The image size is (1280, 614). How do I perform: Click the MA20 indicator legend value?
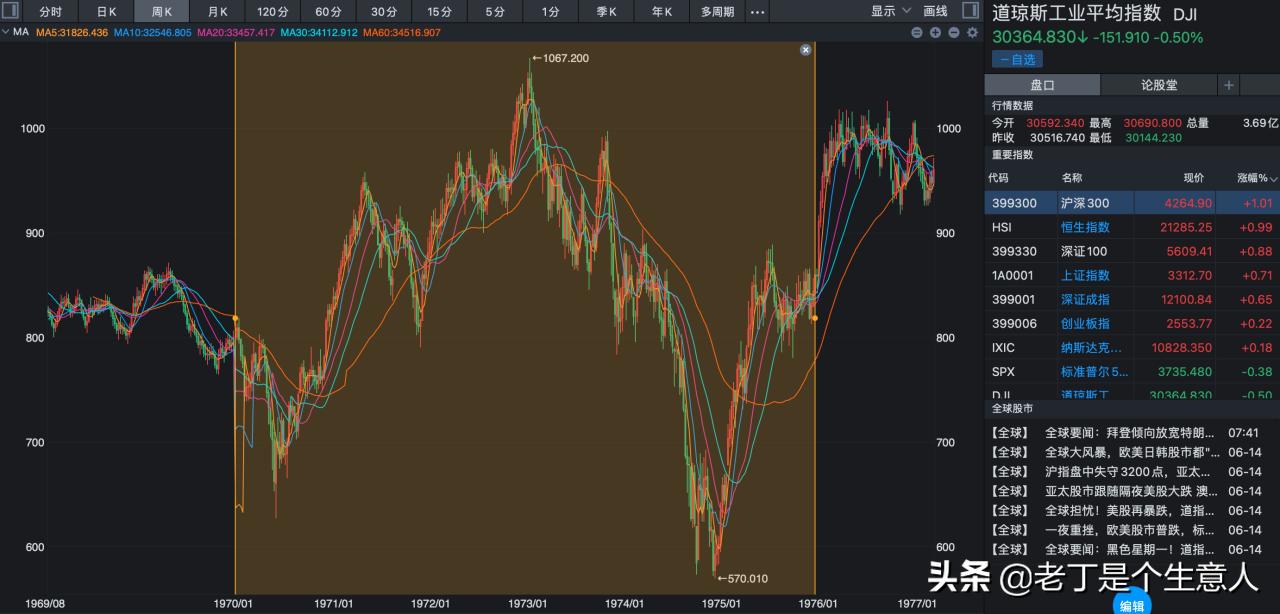click(235, 32)
